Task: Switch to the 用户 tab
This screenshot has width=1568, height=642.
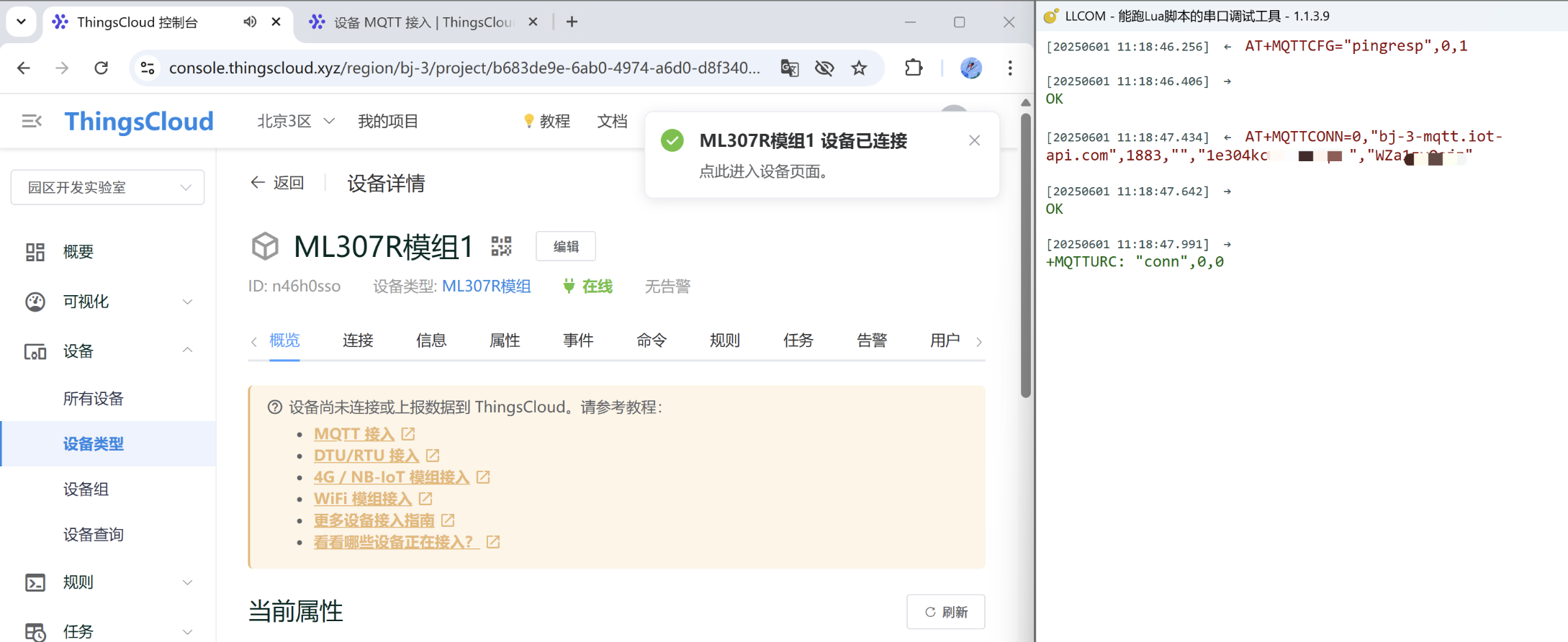Action: pos(945,340)
